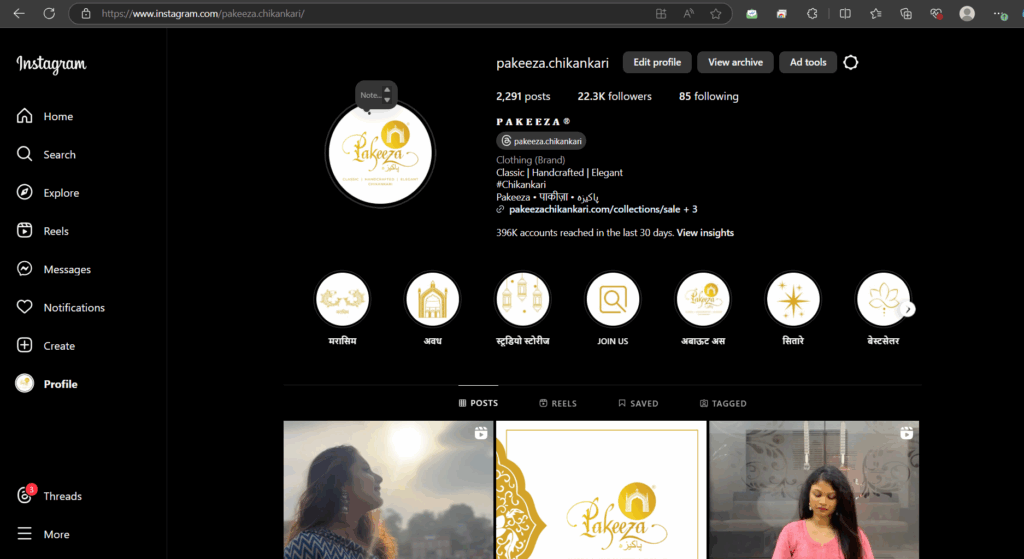Click the browser back arrow

coord(19,13)
